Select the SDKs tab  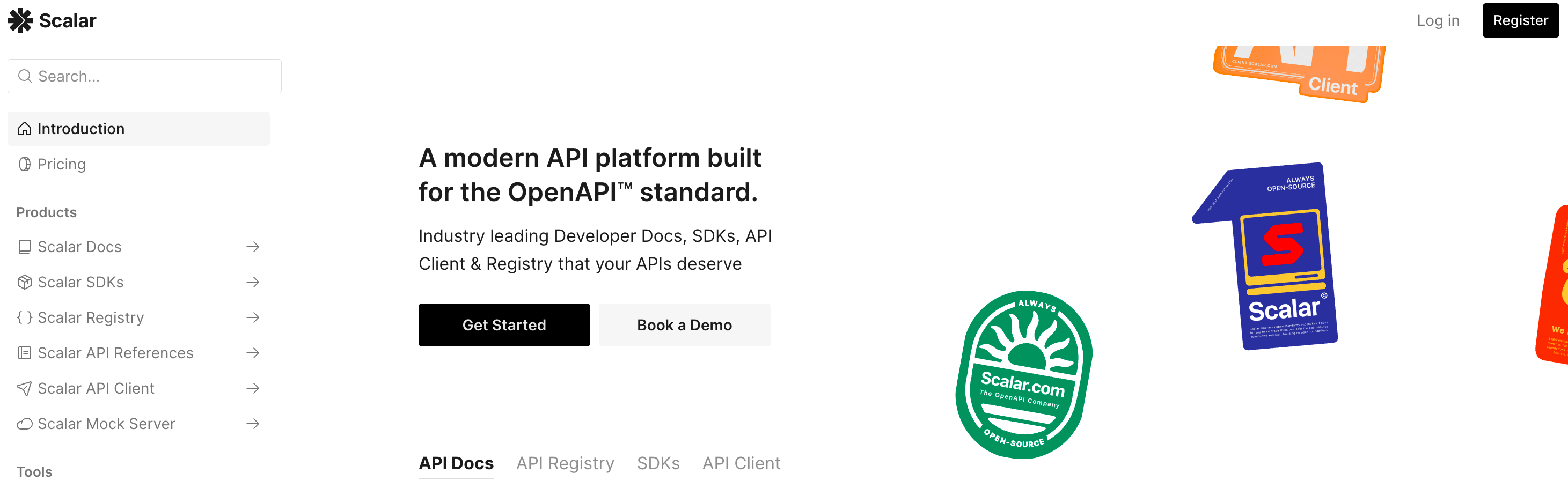coord(658,463)
